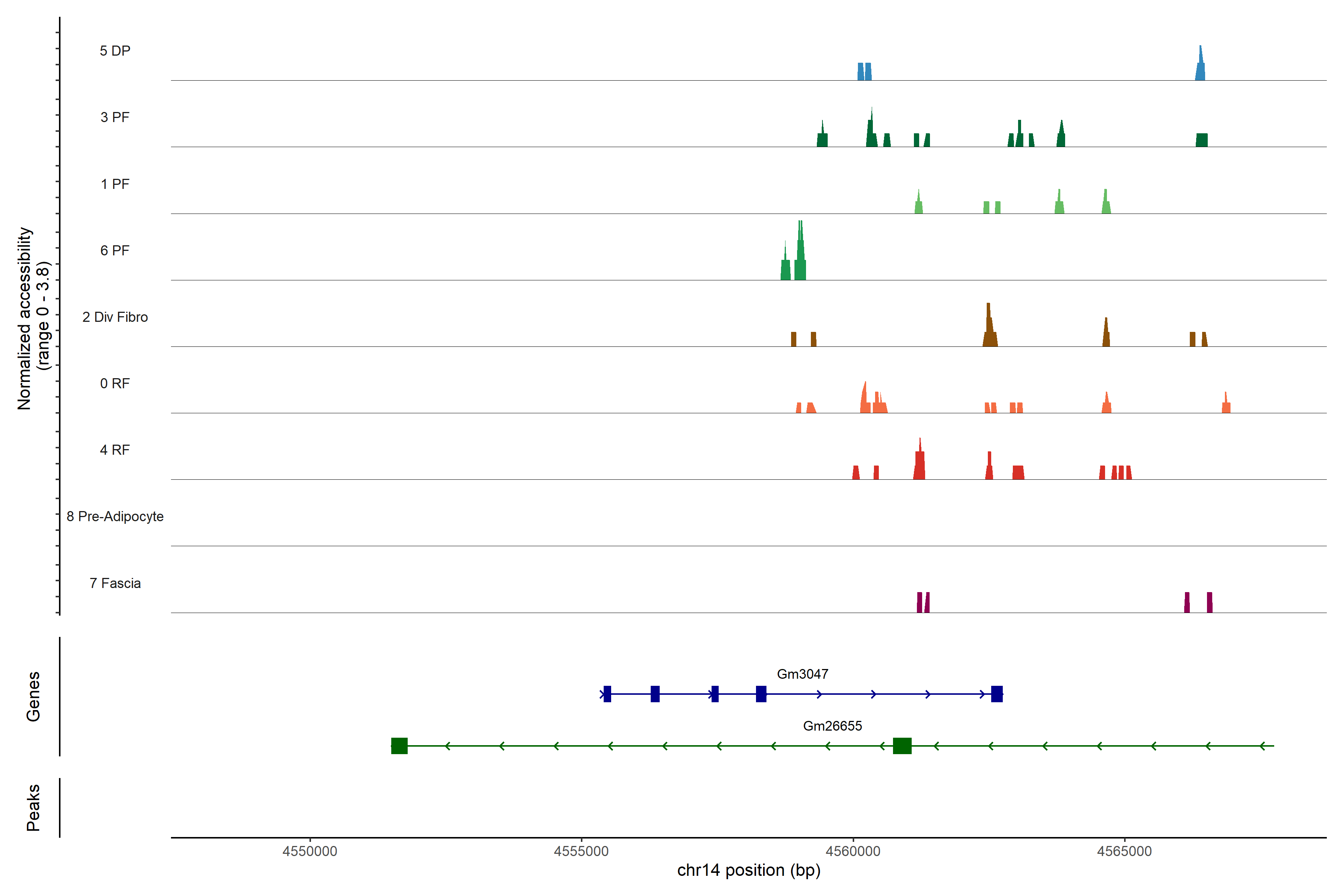Click the first Gm3047 exon box
The width and height of the screenshot is (1344, 896).
(607, 694)
